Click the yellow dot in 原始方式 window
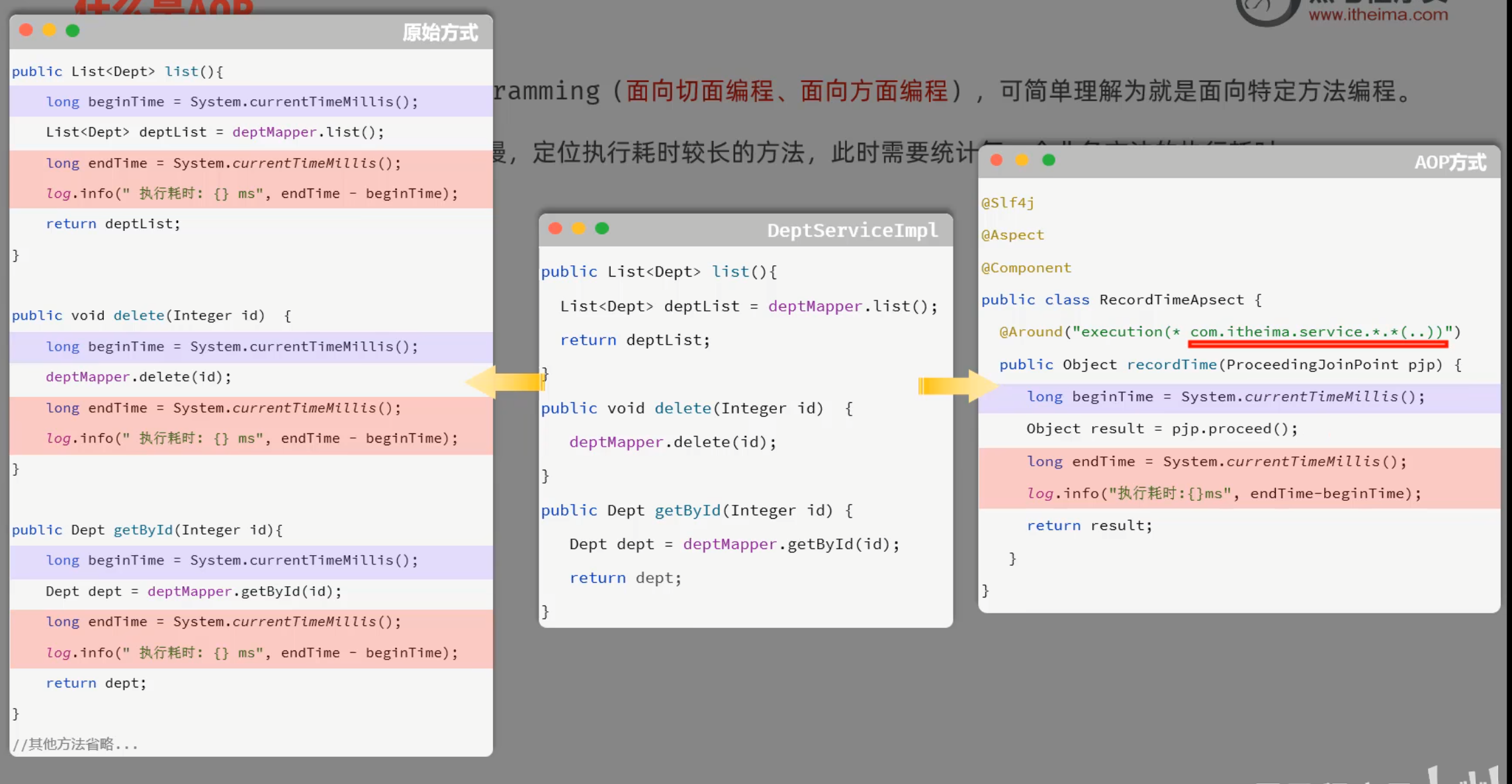 tap(49, 30)
